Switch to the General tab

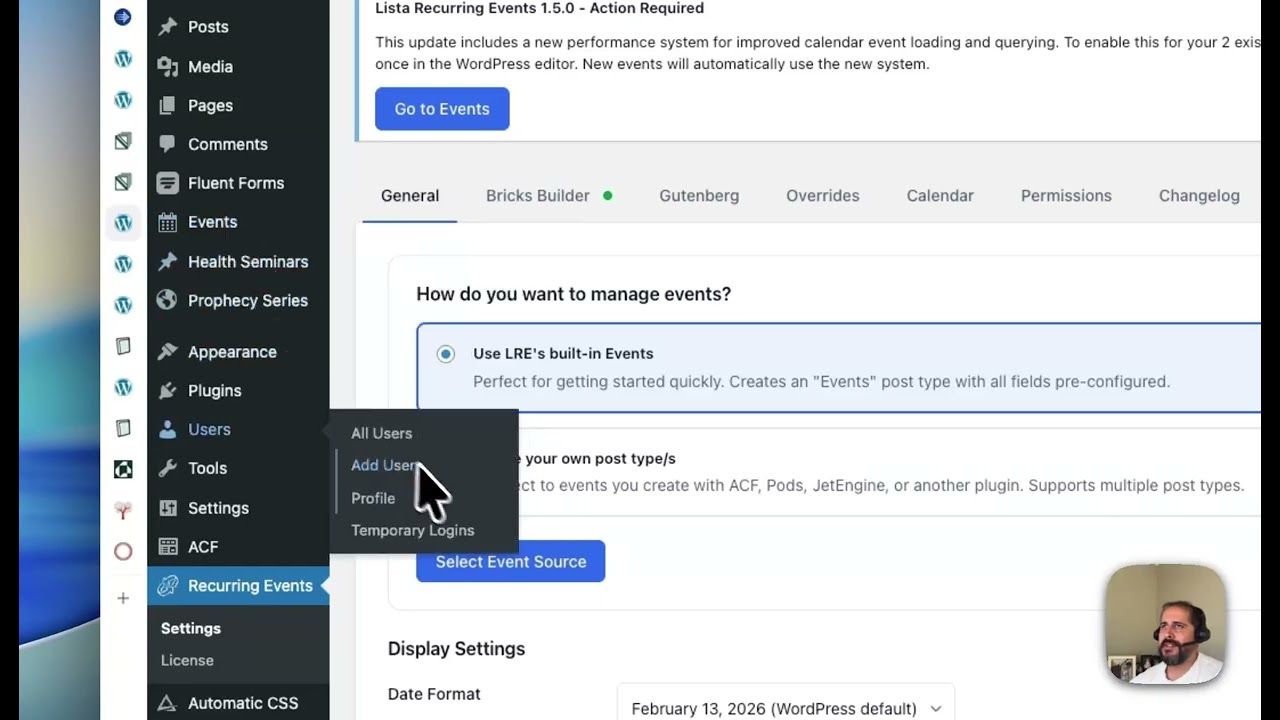(410, 196)
